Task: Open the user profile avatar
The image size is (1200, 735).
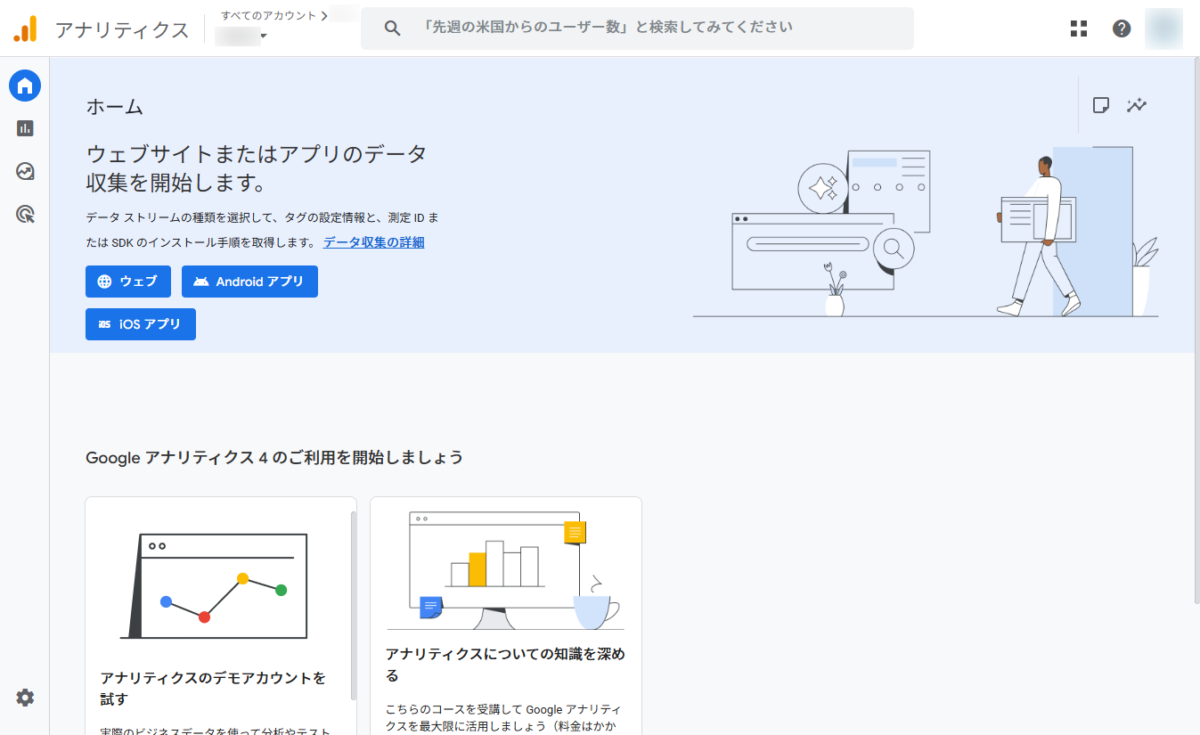Action: pos(1164,29)
